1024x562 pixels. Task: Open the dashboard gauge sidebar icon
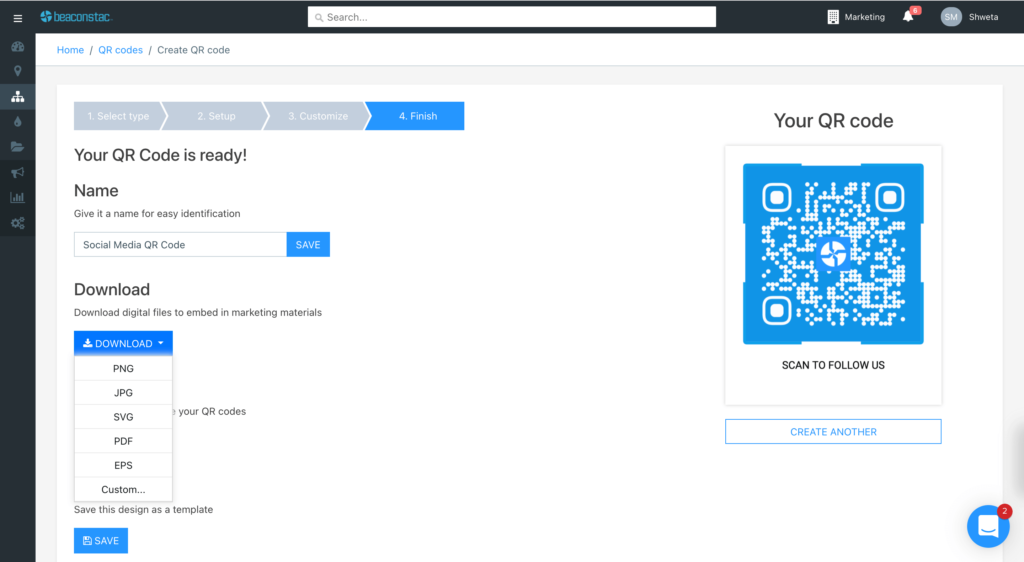18,46
